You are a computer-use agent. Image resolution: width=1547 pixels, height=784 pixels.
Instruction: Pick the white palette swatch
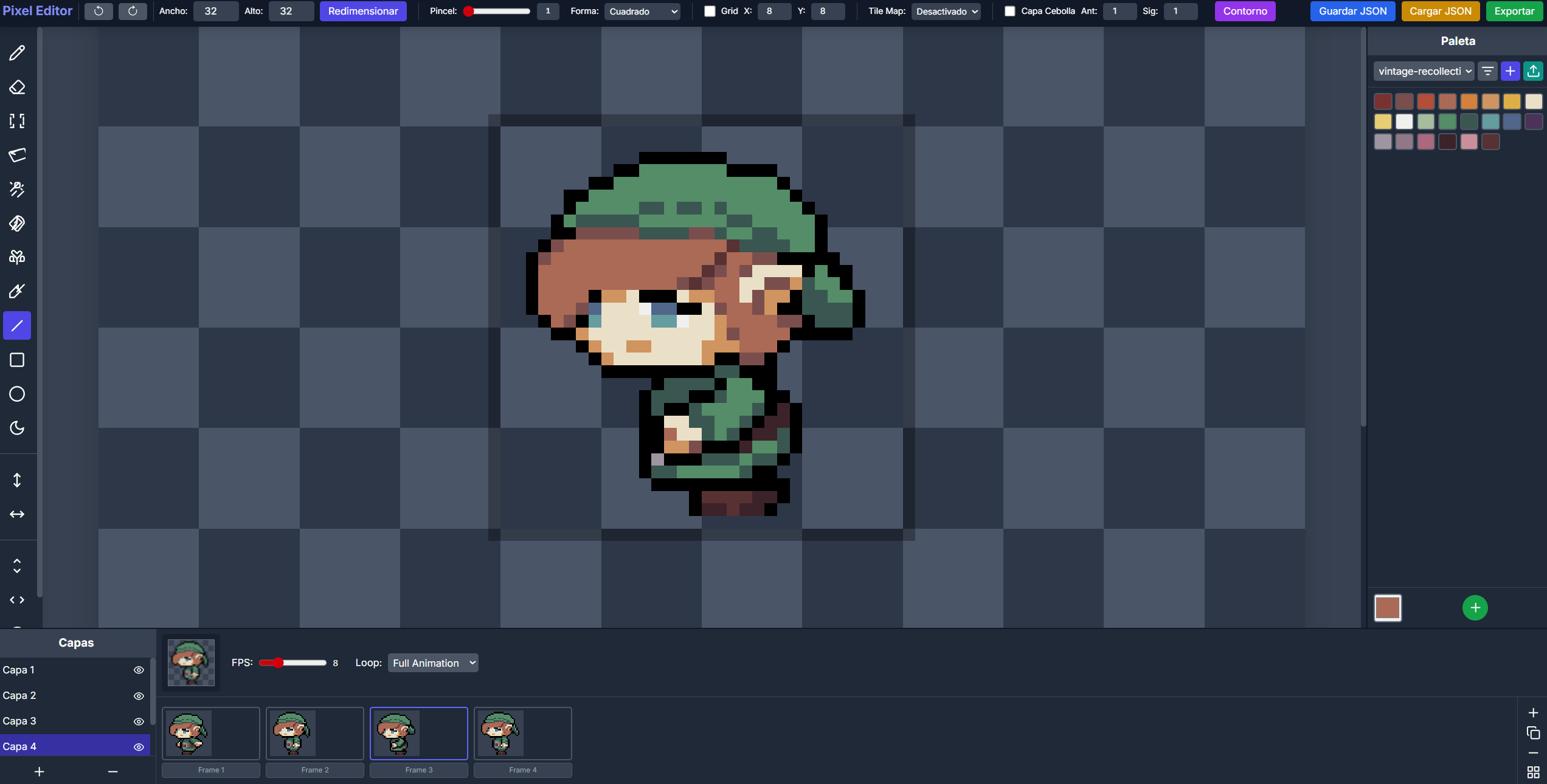[1404, 122]
